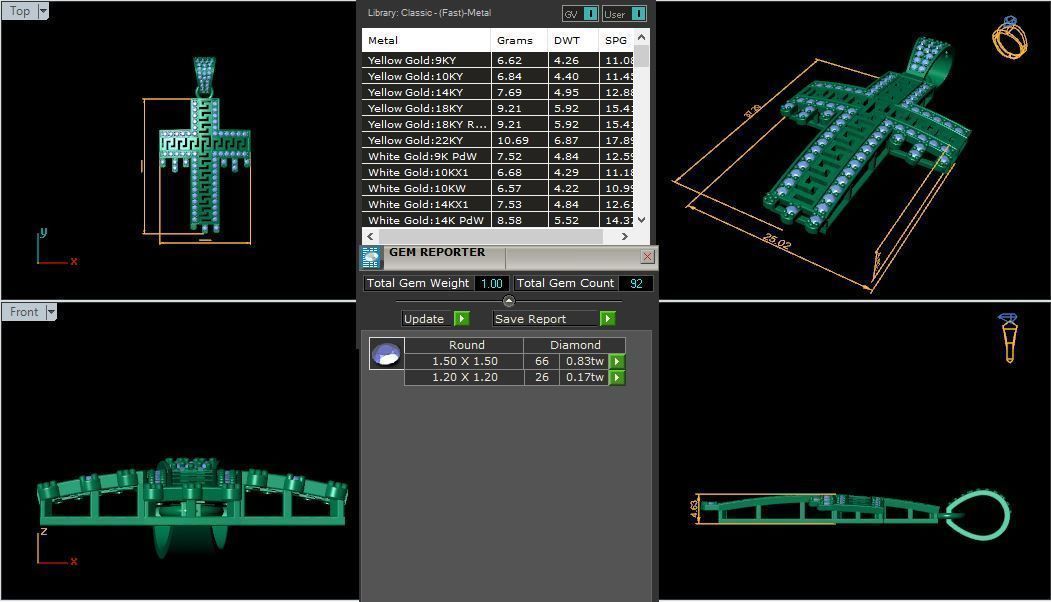Viewport: 1051px width, 602px height.
Task: Click the Update button
Action: [x=424, y=319]
